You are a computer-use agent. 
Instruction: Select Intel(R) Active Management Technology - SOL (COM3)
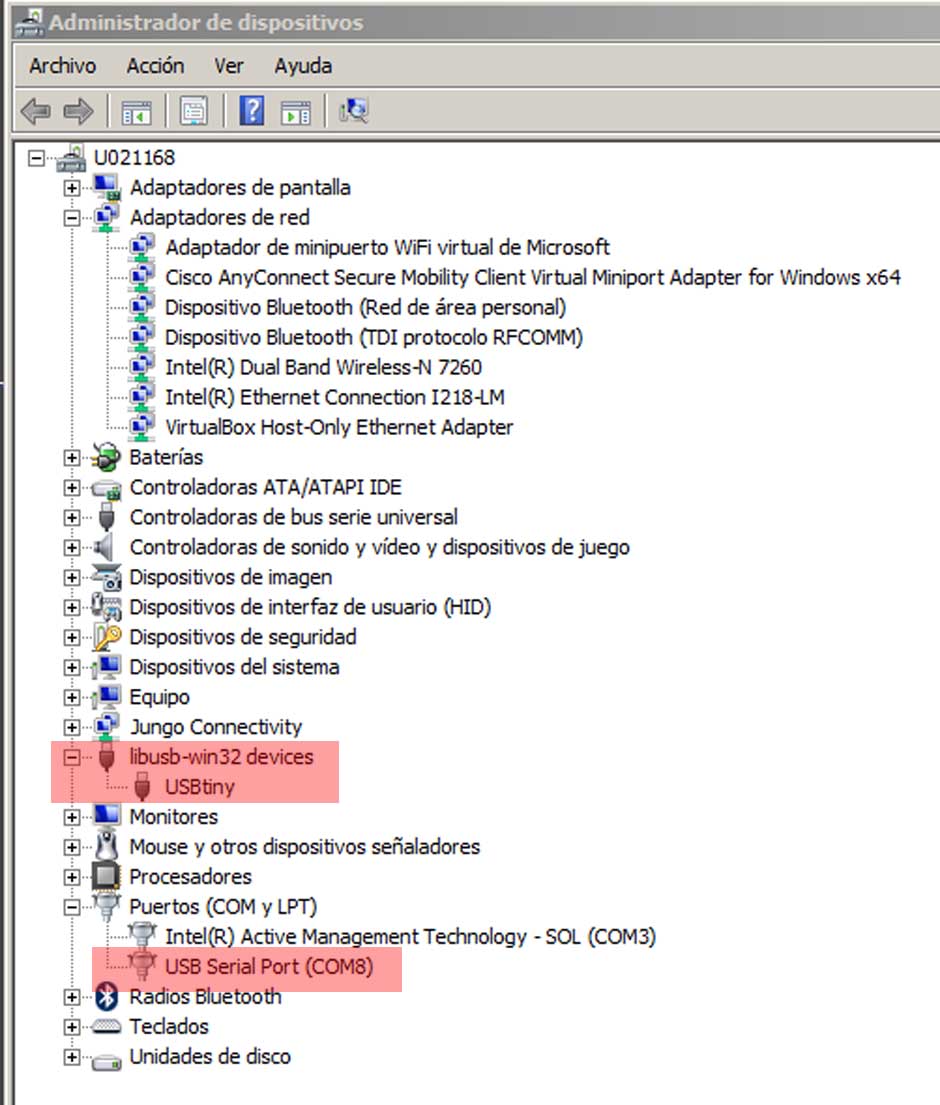coord(410,937)
